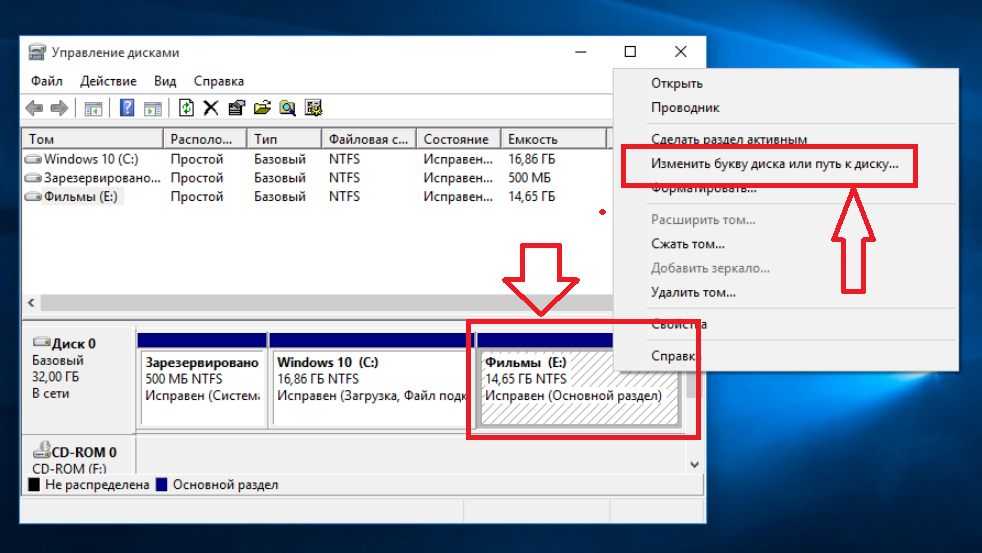Sort by the Емкость column header
Screen dimensions: 982x553
(x=554, y=139)
